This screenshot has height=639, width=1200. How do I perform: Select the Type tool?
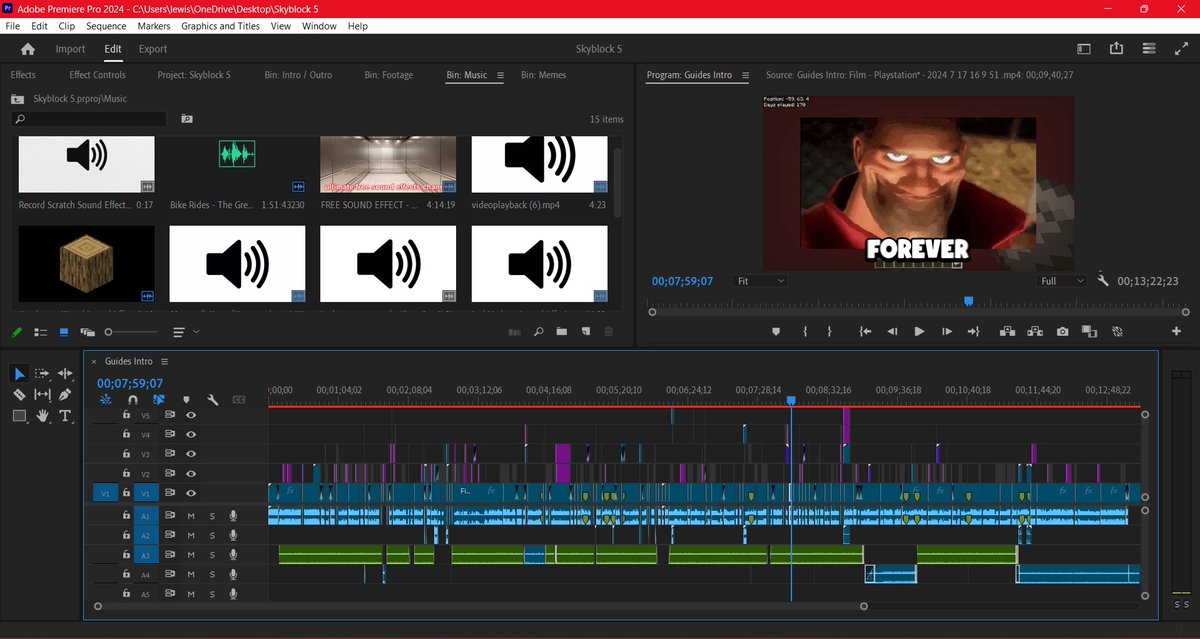pos(66,416)
